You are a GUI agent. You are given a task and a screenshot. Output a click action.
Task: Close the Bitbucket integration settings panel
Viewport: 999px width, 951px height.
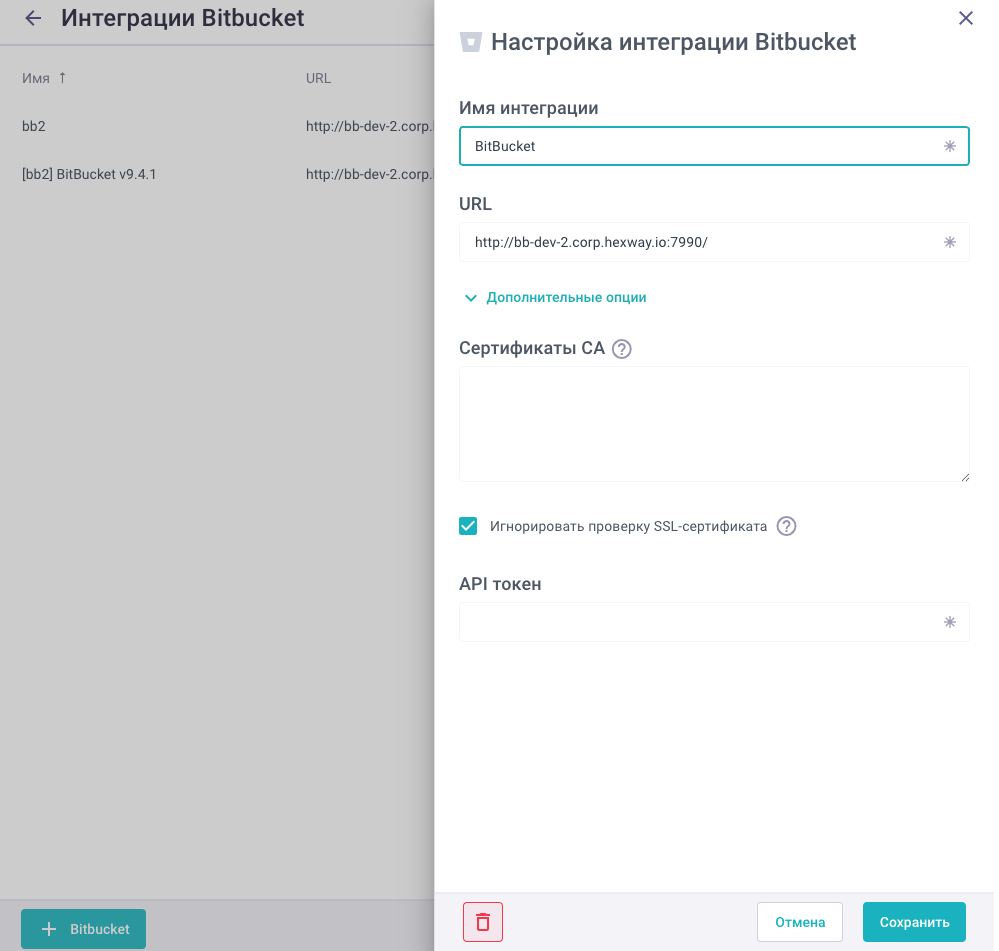(965, 18)
